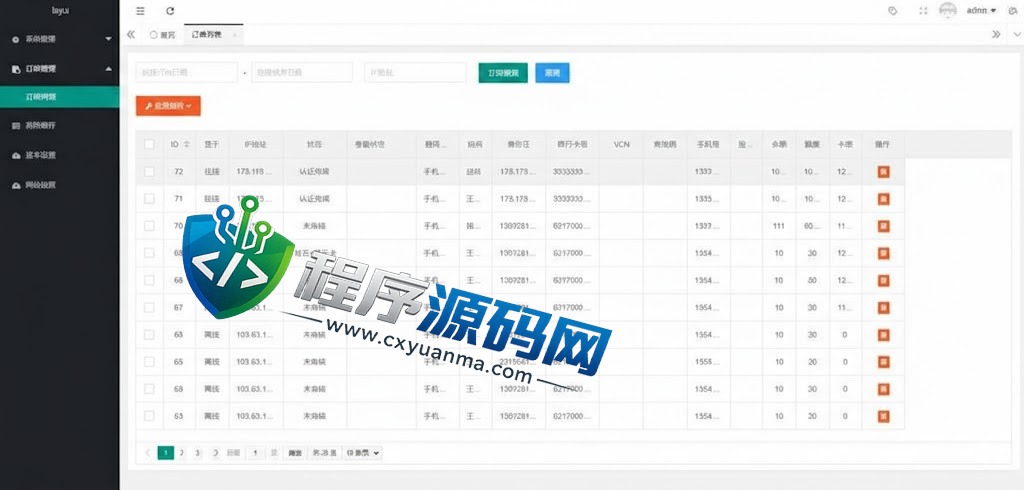Toggle fullscreen using the four-corner icon

click(923, 11)
